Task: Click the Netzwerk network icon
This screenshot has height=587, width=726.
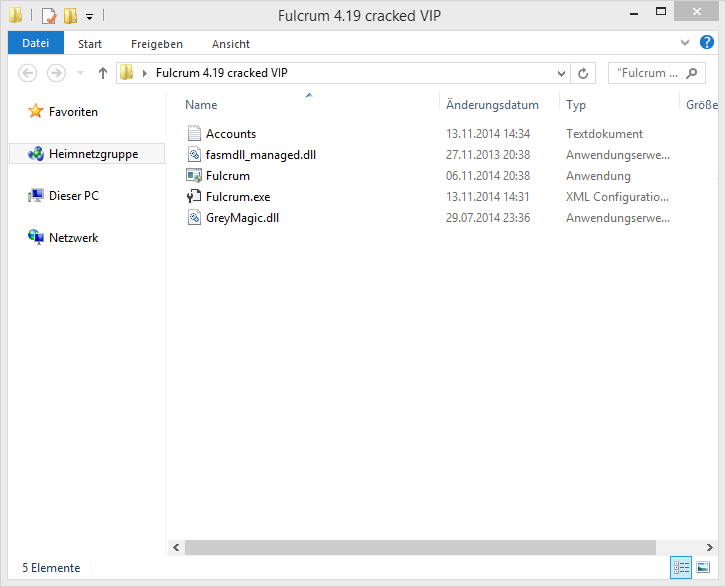Action: point(36,237)
